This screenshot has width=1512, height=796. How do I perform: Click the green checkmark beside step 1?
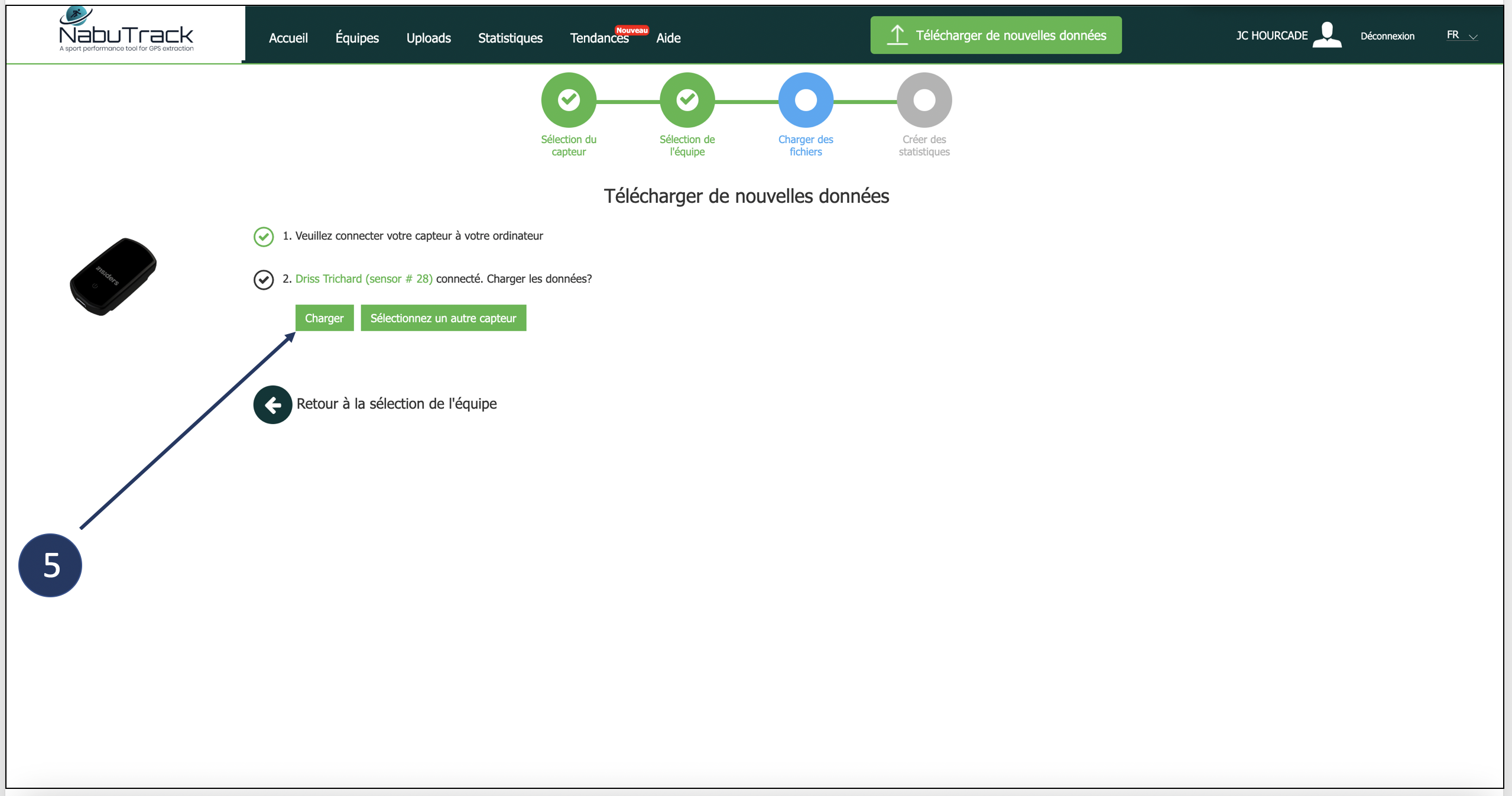pos(264,237)
